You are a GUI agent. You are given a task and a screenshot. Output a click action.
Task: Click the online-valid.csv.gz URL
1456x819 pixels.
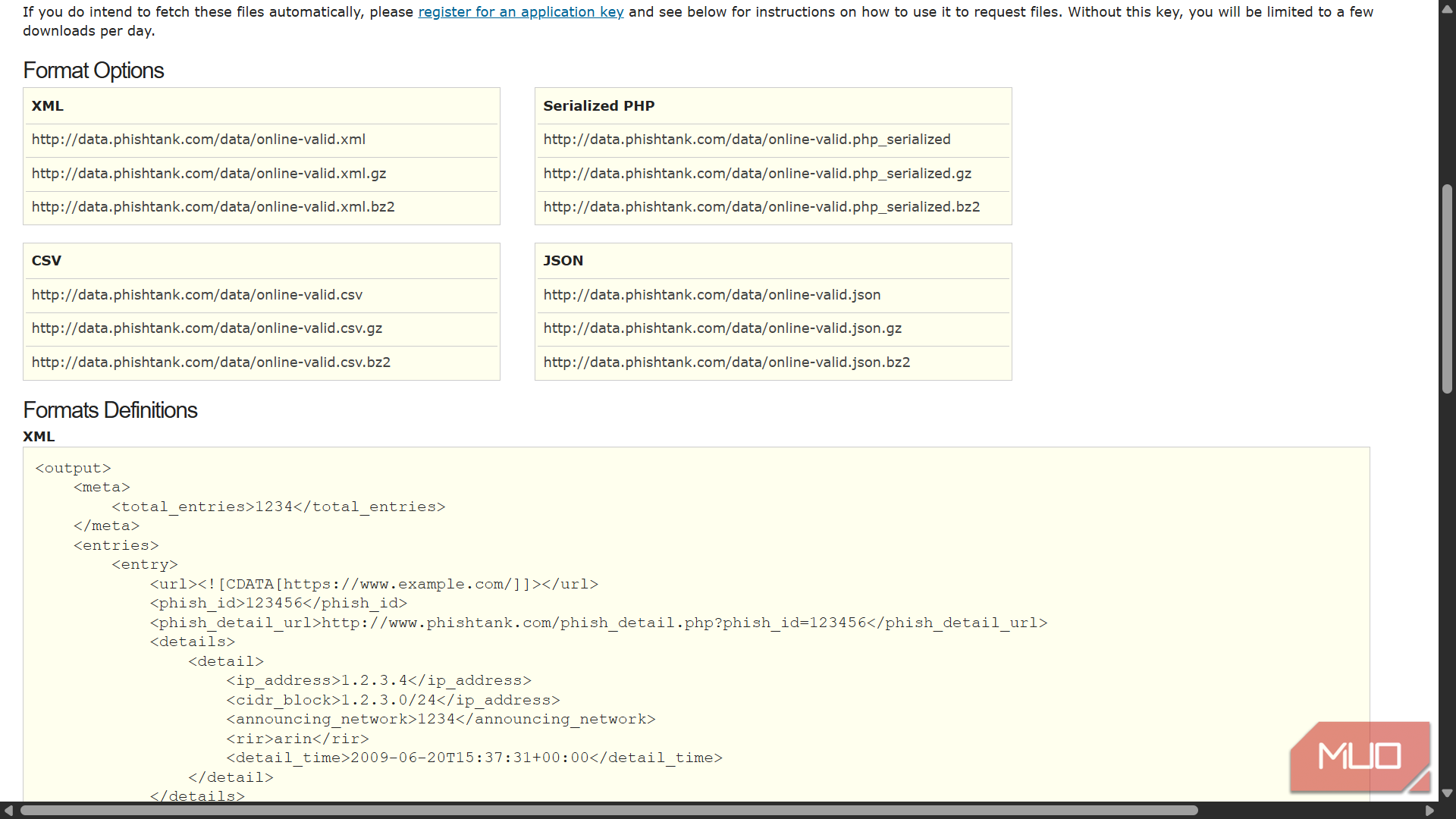coord(207,328)
